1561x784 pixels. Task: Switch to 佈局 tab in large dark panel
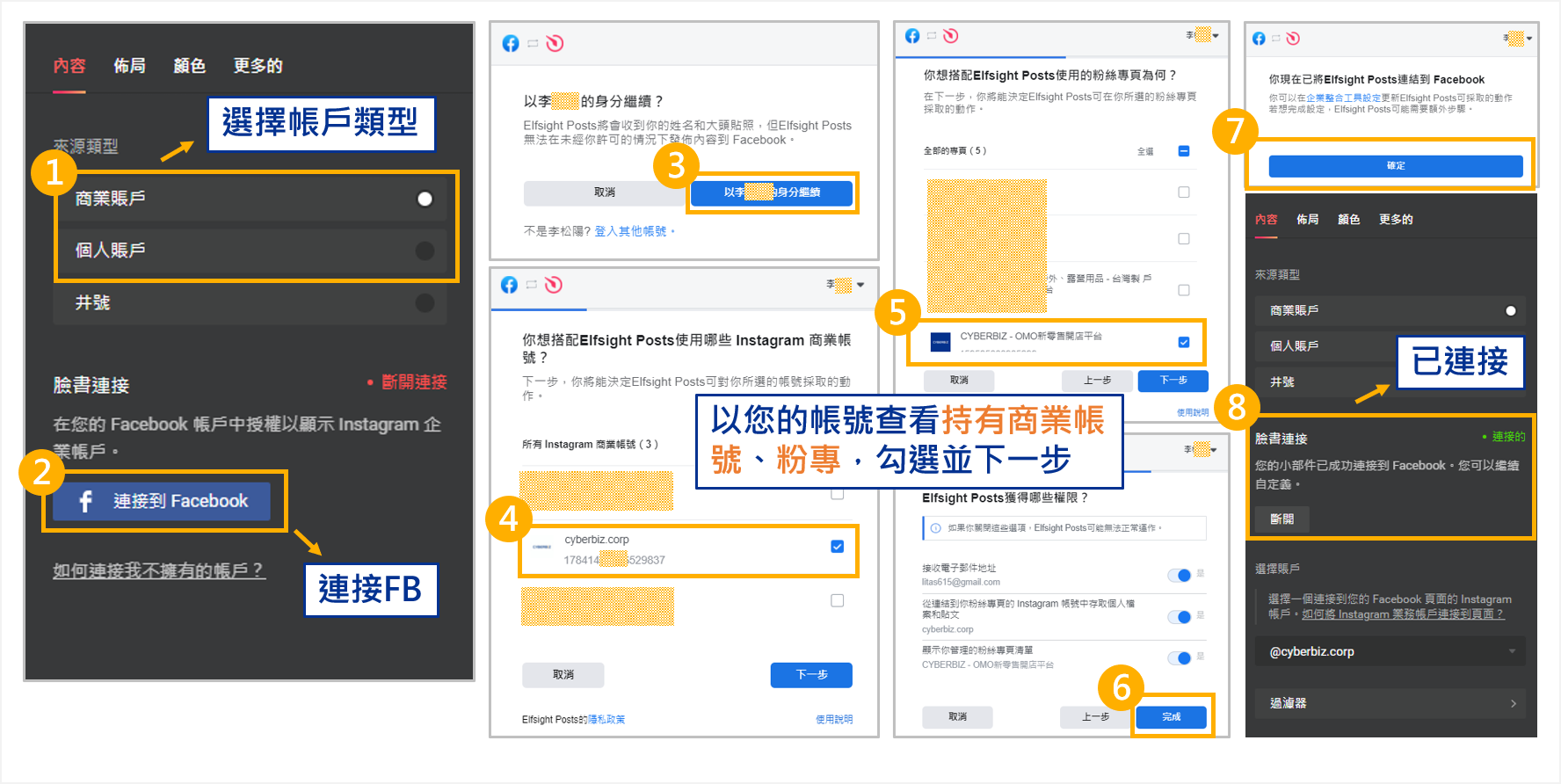tap(129, 66)
